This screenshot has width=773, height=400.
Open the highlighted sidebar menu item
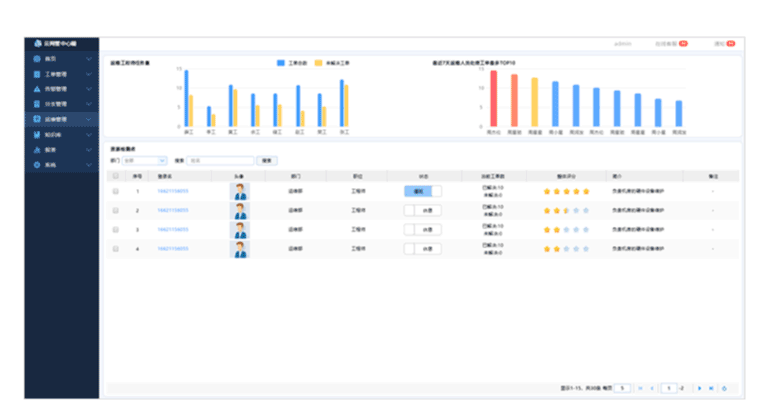[62, 119]
